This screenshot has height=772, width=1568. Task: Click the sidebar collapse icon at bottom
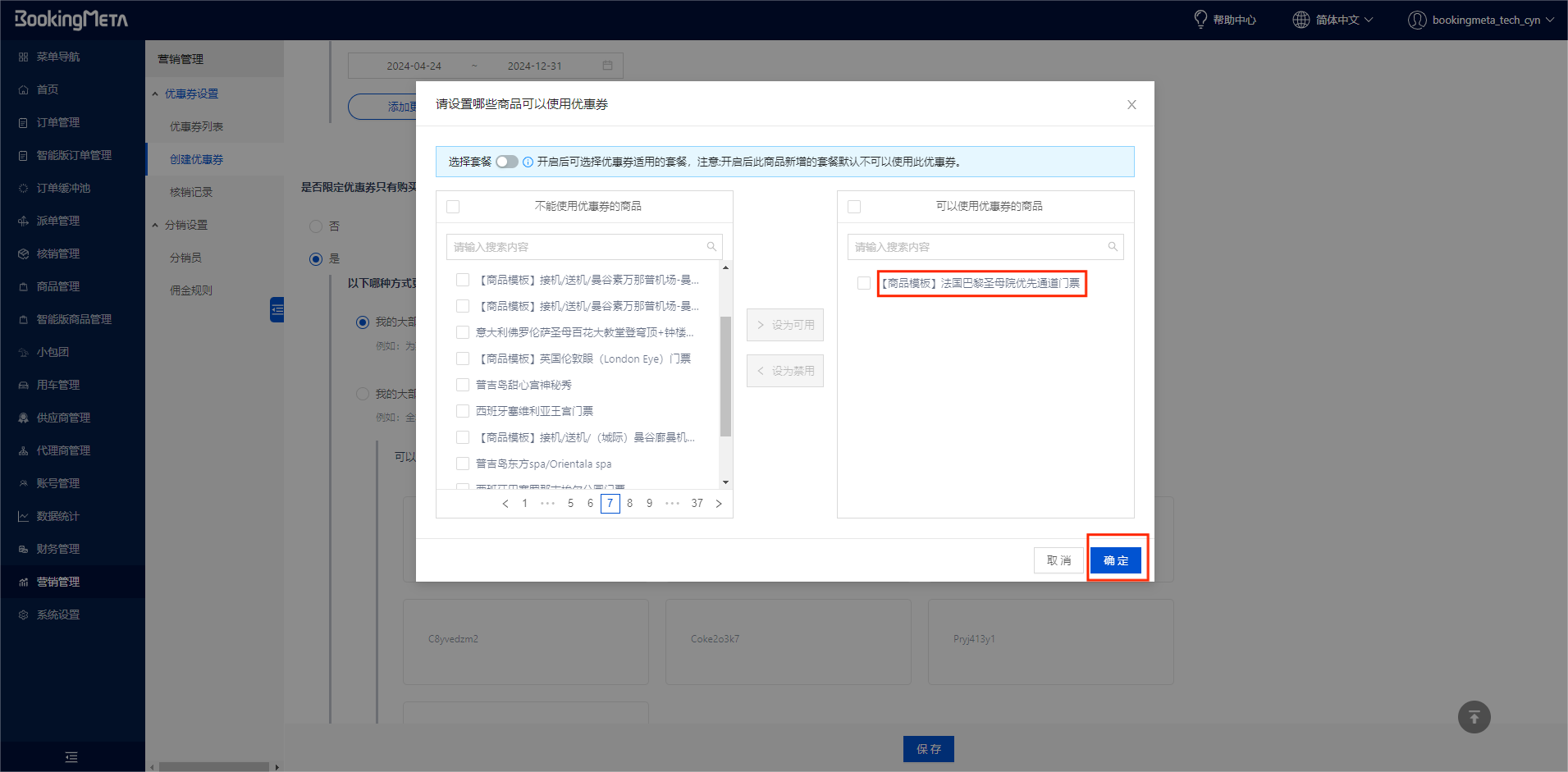point(71,757)
